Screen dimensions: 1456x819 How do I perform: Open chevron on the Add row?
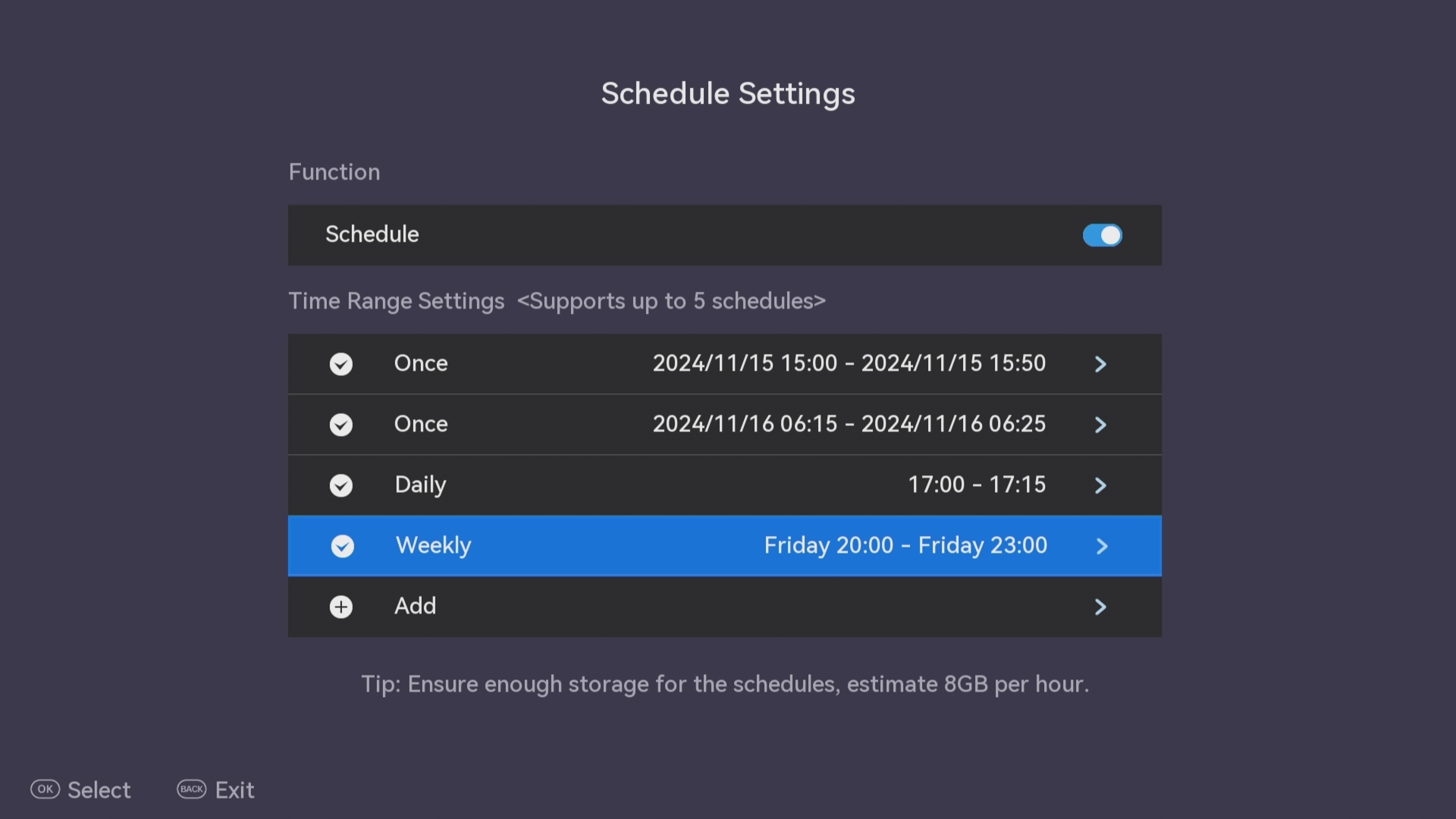pos(1100,607)
